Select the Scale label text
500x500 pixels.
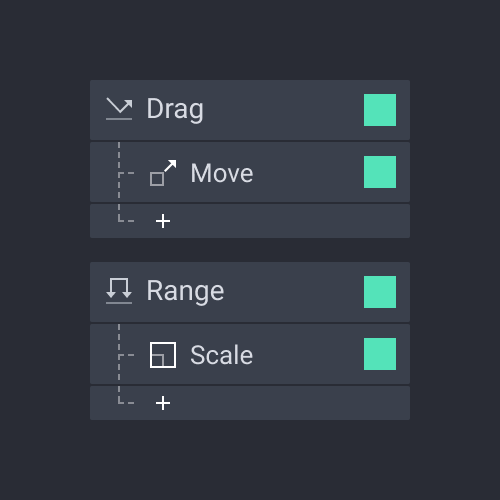tap(221, 355)
